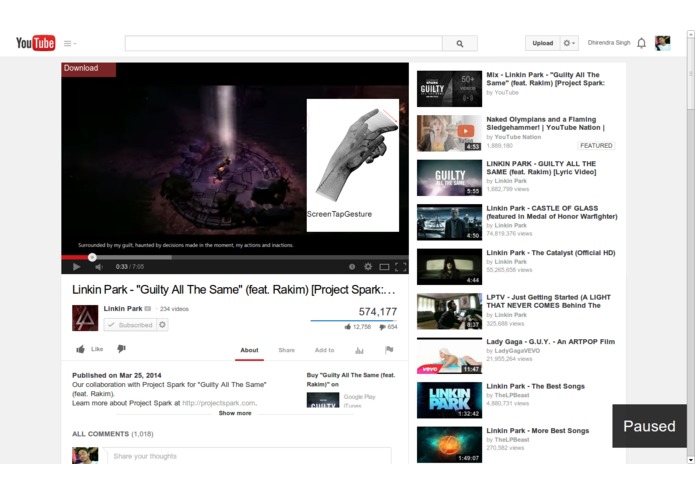
Task: Click the 234 videos link
Action: click(174, 309)
